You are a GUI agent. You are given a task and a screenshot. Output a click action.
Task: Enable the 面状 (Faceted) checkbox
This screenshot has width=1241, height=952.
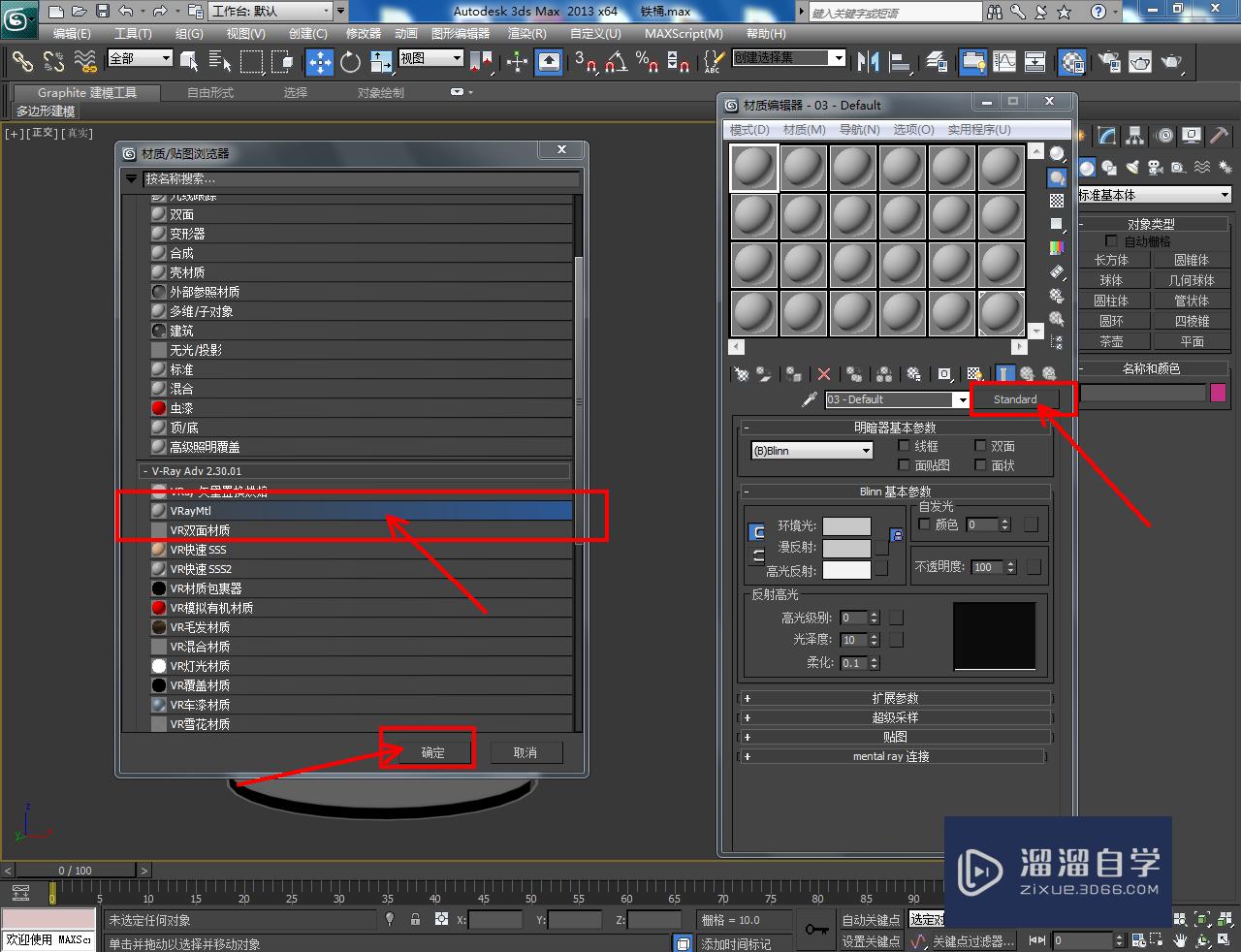(980, 465)
